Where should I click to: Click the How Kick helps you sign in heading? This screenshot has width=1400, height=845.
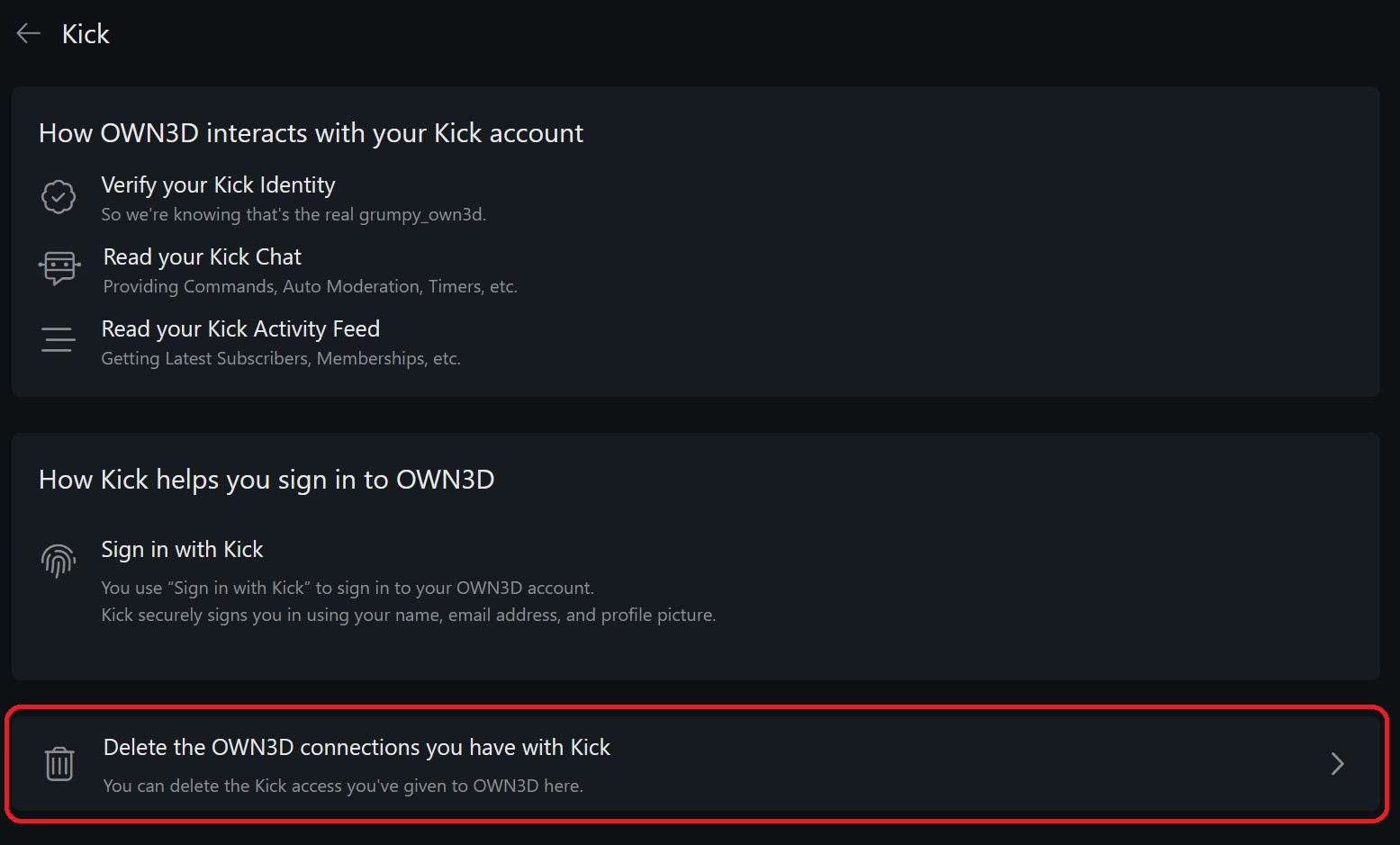click(x=266, y=480)
